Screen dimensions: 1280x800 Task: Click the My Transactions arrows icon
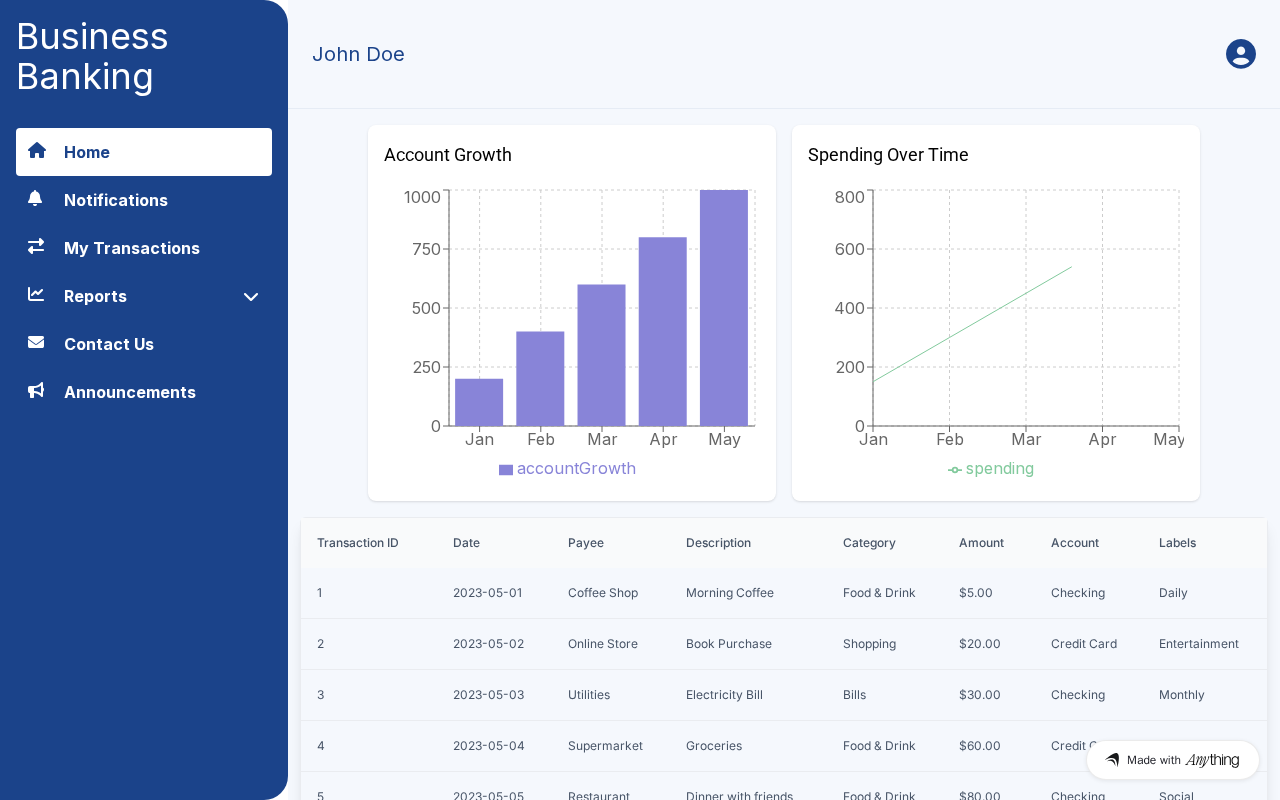click(x=36, y=246)
